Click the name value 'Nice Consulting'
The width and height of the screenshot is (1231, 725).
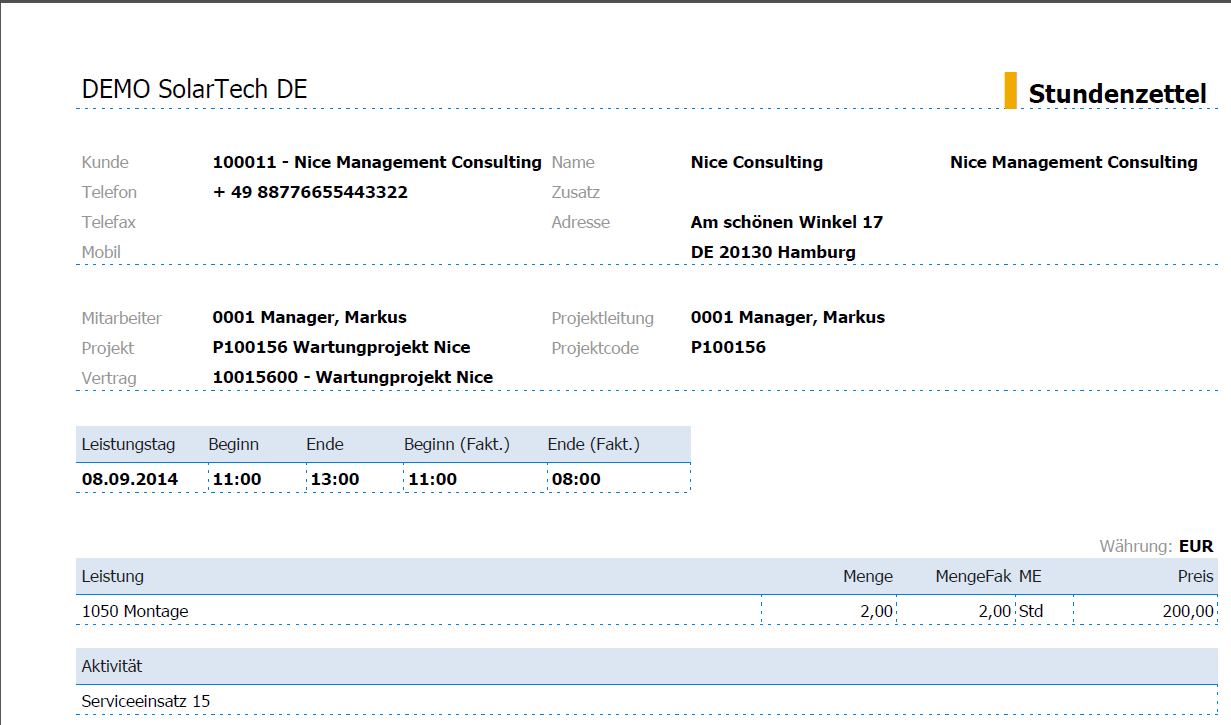click(x=757, y=162)
